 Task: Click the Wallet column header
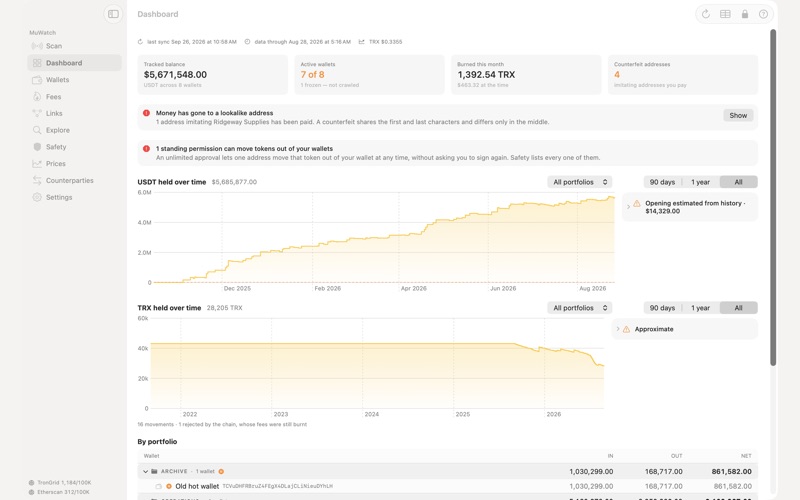pos(152,456)
